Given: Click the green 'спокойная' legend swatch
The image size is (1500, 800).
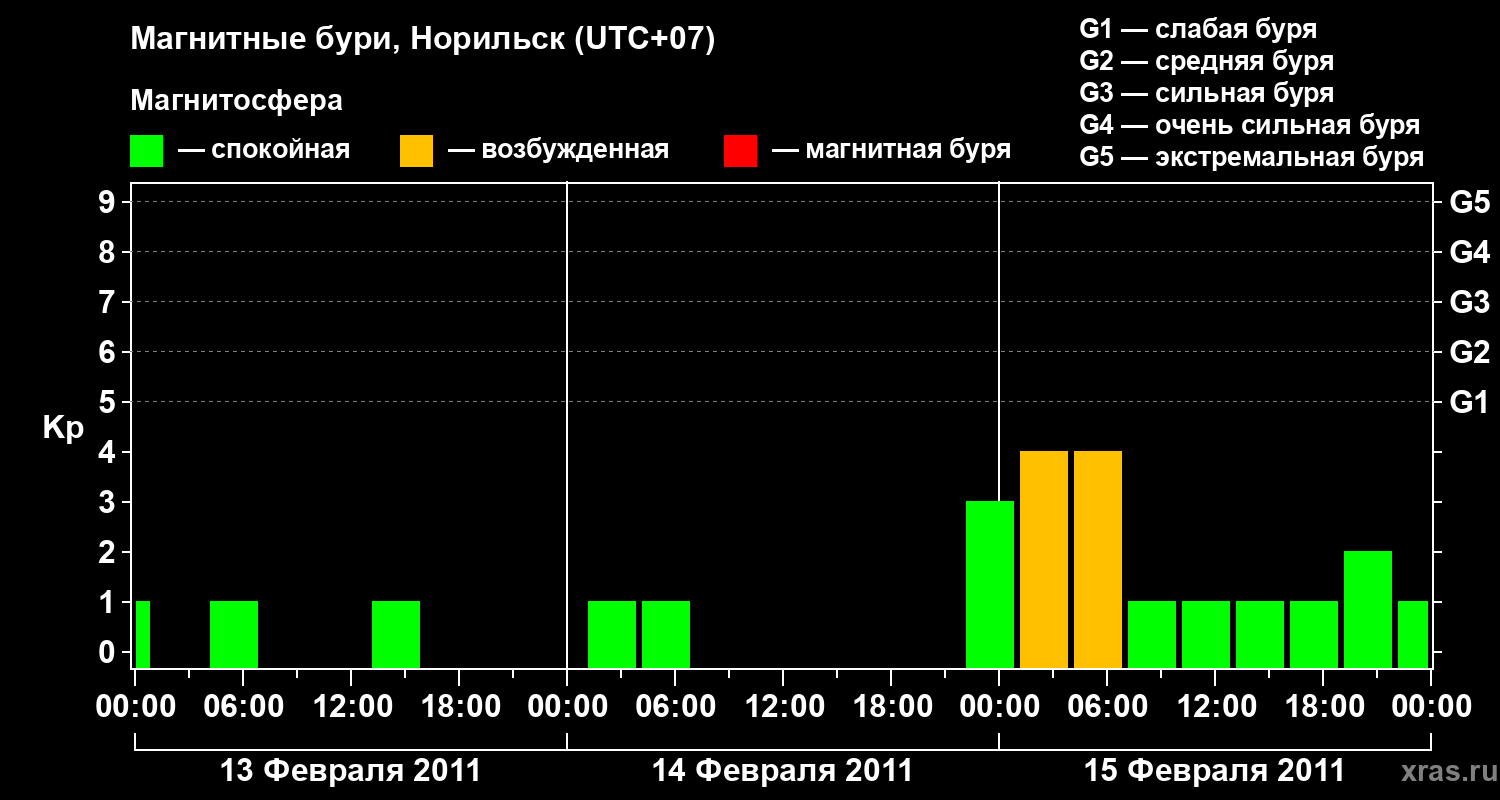Looking at the screenshot, I should coord(146,151).
